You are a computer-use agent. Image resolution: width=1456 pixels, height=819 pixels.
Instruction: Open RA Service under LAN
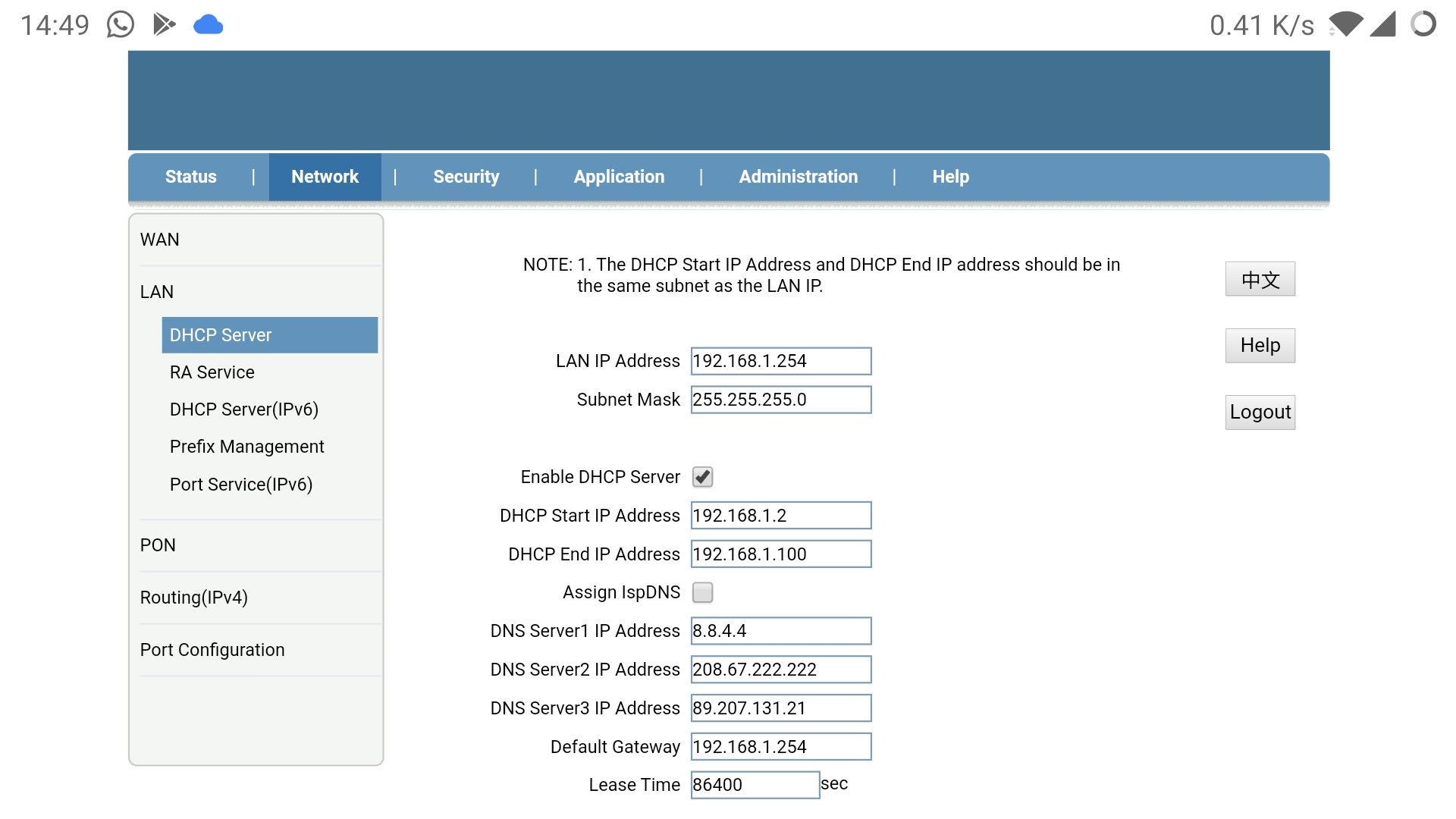click(x=212, y=372)
